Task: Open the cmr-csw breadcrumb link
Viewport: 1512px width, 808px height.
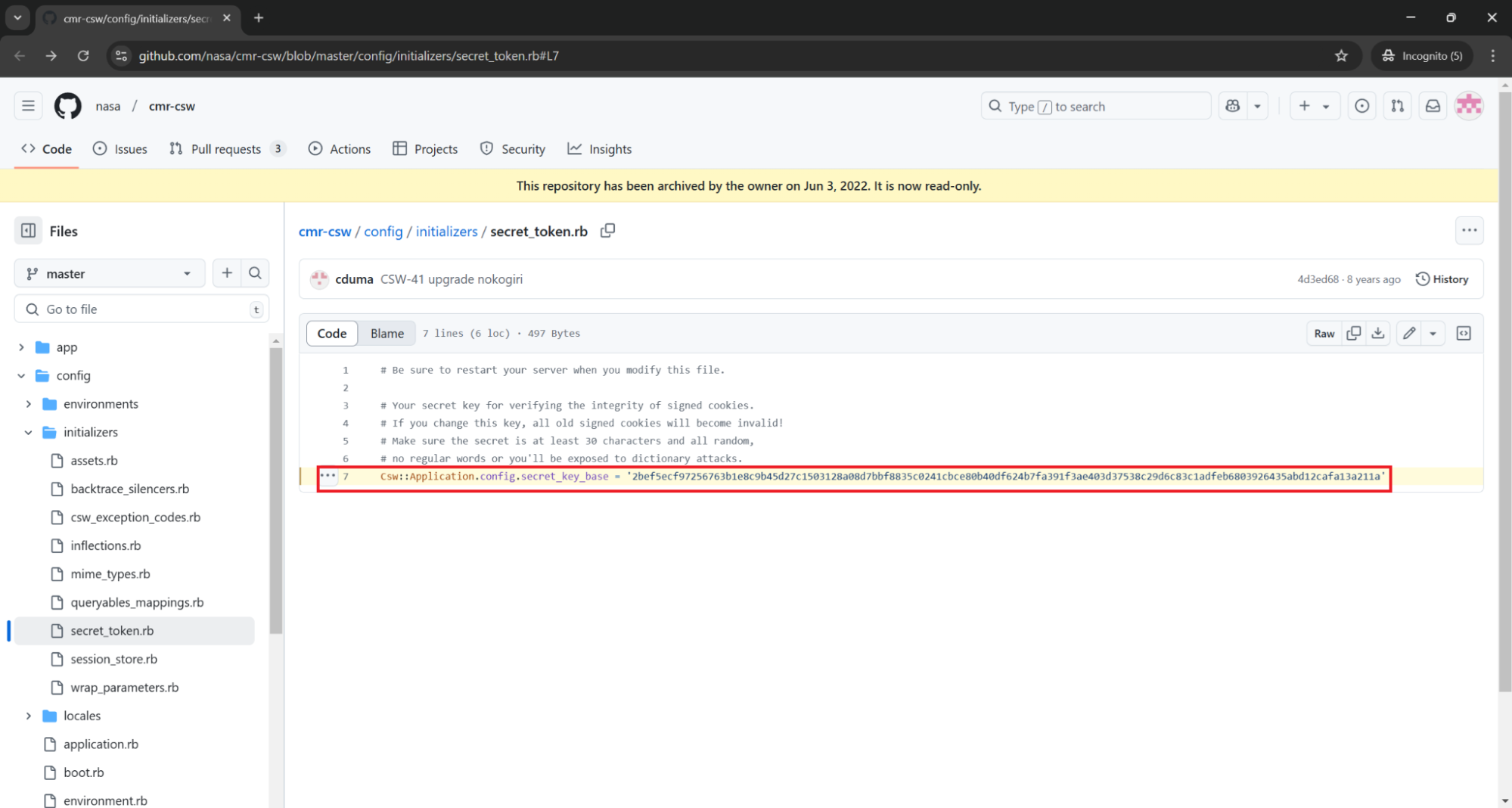Action: point(324,232)
